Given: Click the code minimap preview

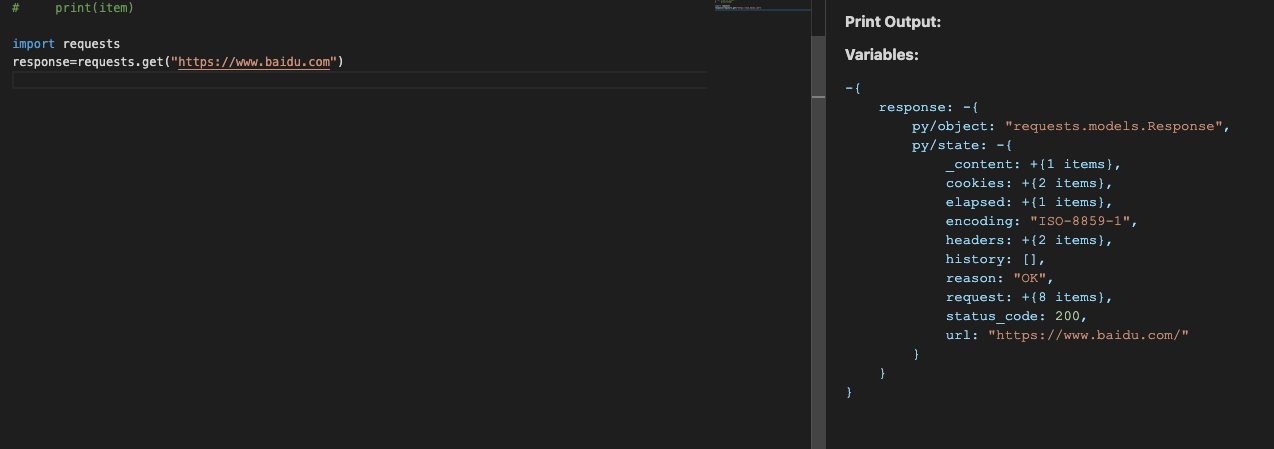Looking at the screenshot, I should tap(762, 5).
